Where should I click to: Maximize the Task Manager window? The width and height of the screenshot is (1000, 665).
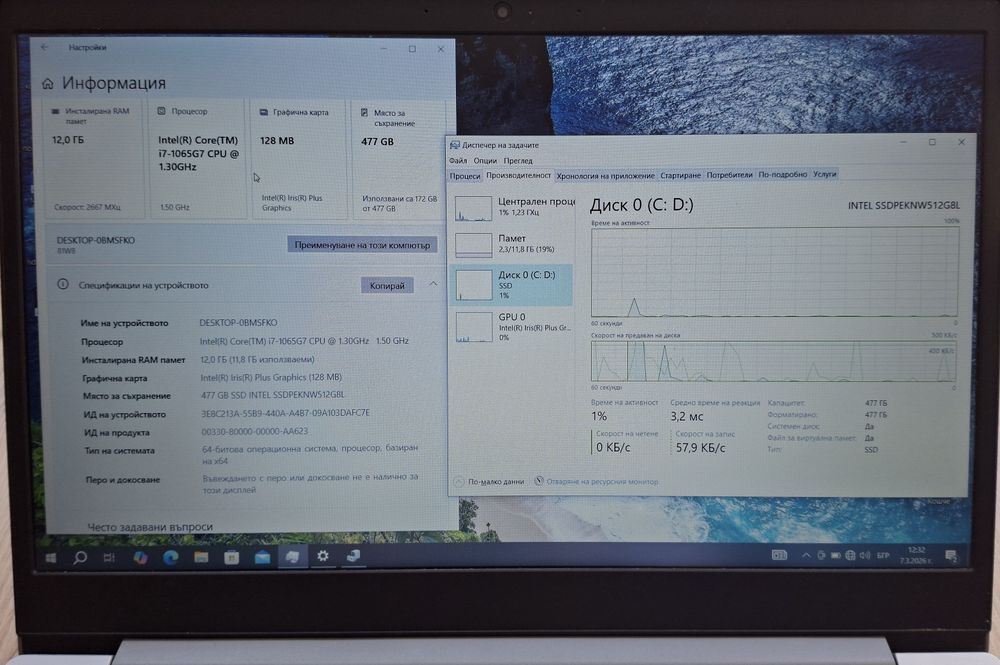point(932,142)
